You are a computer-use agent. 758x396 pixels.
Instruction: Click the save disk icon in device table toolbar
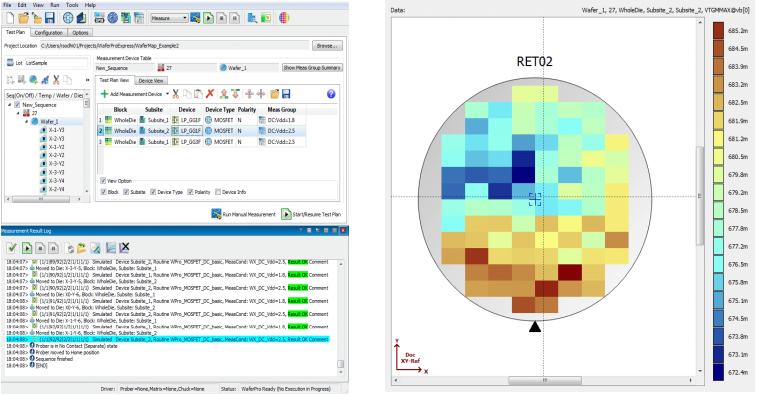286,94
